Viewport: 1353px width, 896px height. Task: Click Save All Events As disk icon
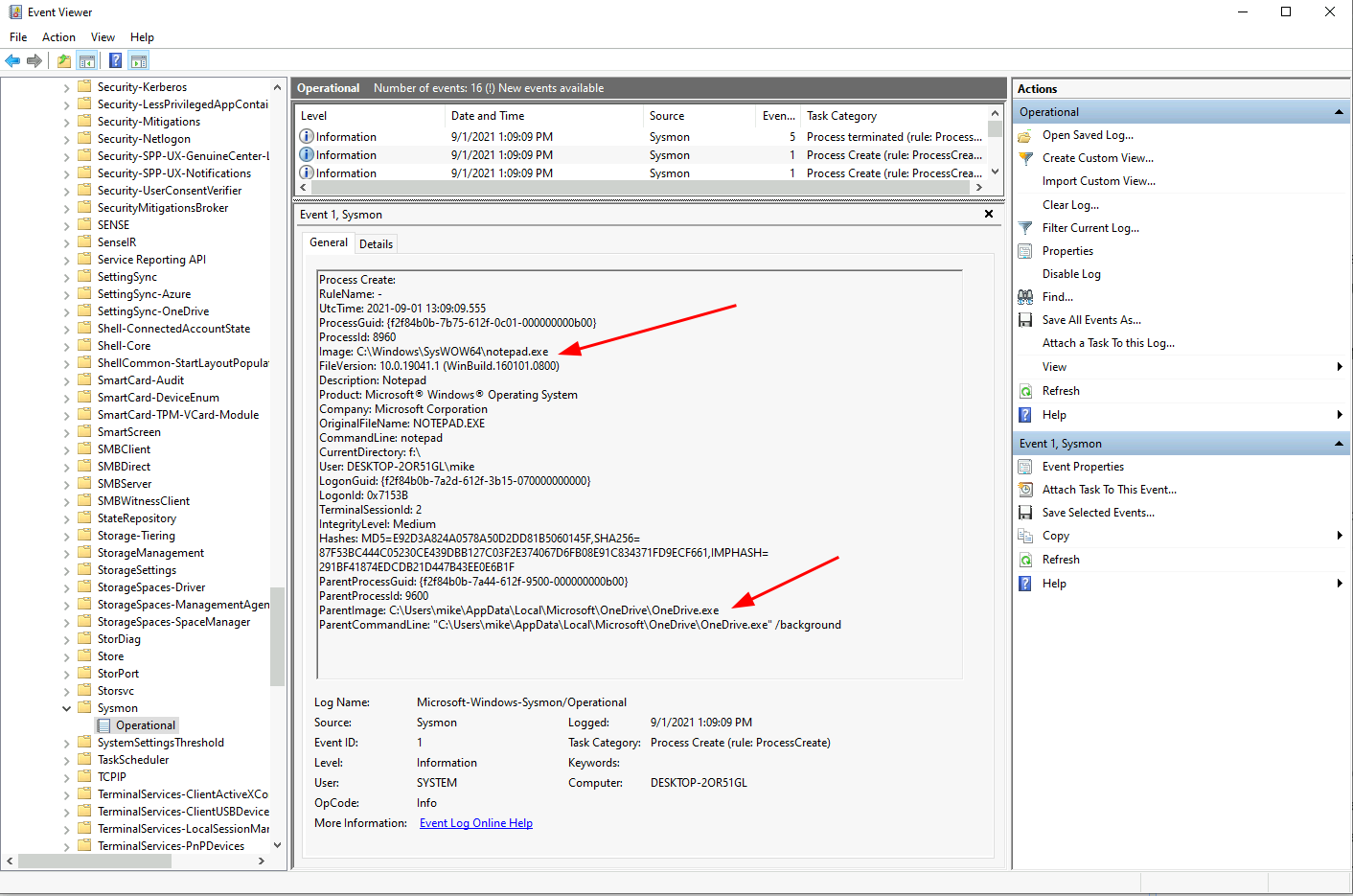click(1025, 319)
